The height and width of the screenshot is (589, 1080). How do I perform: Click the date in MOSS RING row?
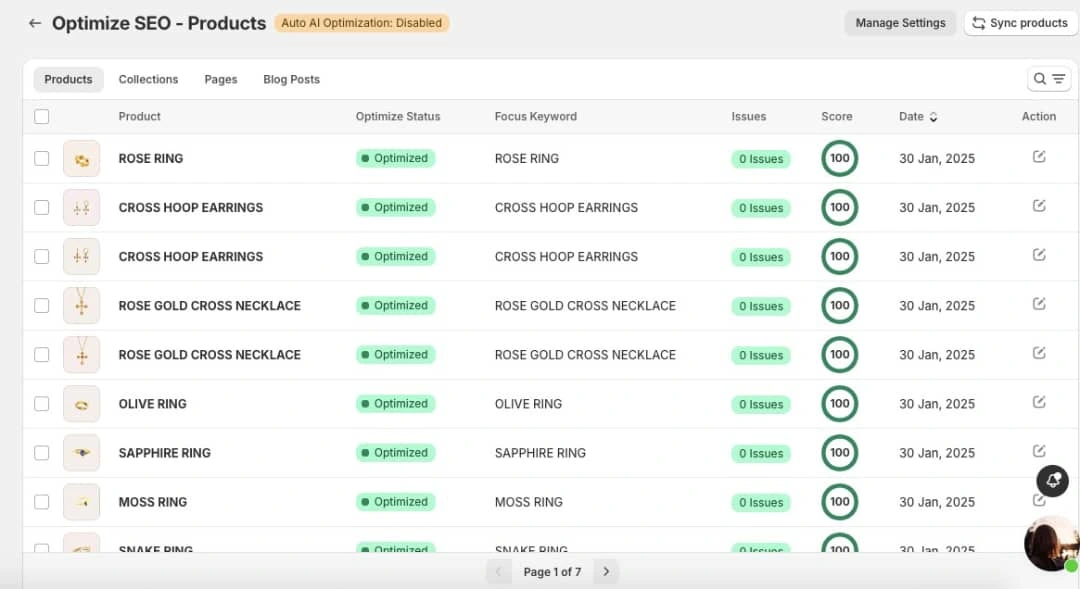tap(937, 502)
